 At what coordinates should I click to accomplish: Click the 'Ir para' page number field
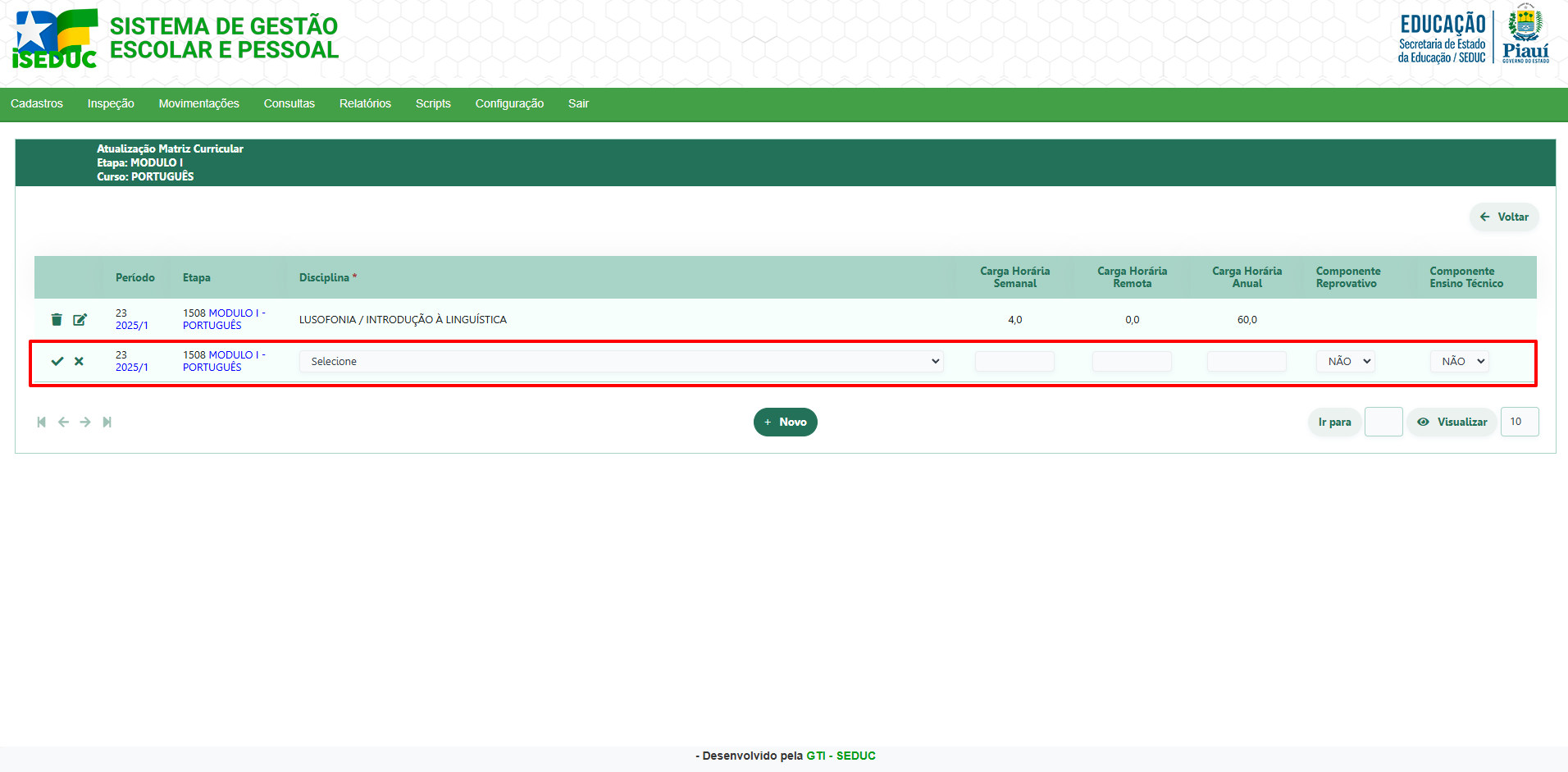[1383, 422]
